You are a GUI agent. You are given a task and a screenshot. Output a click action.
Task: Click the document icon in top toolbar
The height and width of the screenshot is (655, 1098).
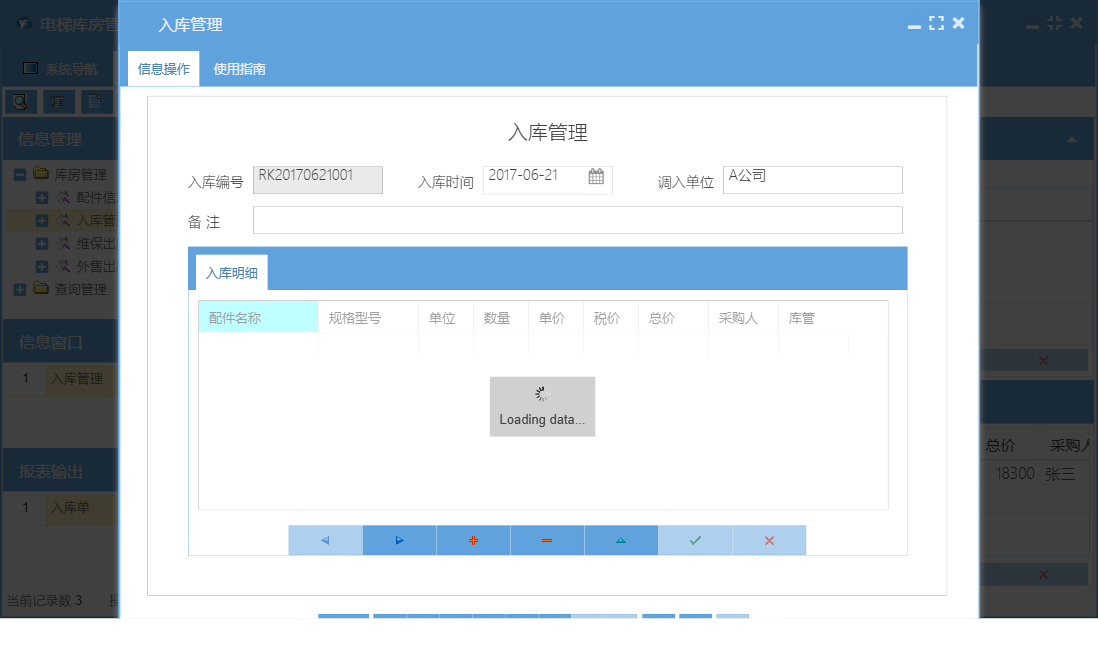point(96,101)
